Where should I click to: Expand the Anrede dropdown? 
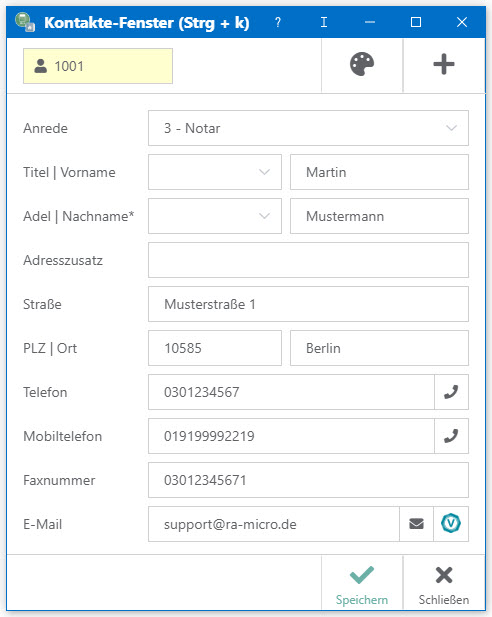point(308,128)
